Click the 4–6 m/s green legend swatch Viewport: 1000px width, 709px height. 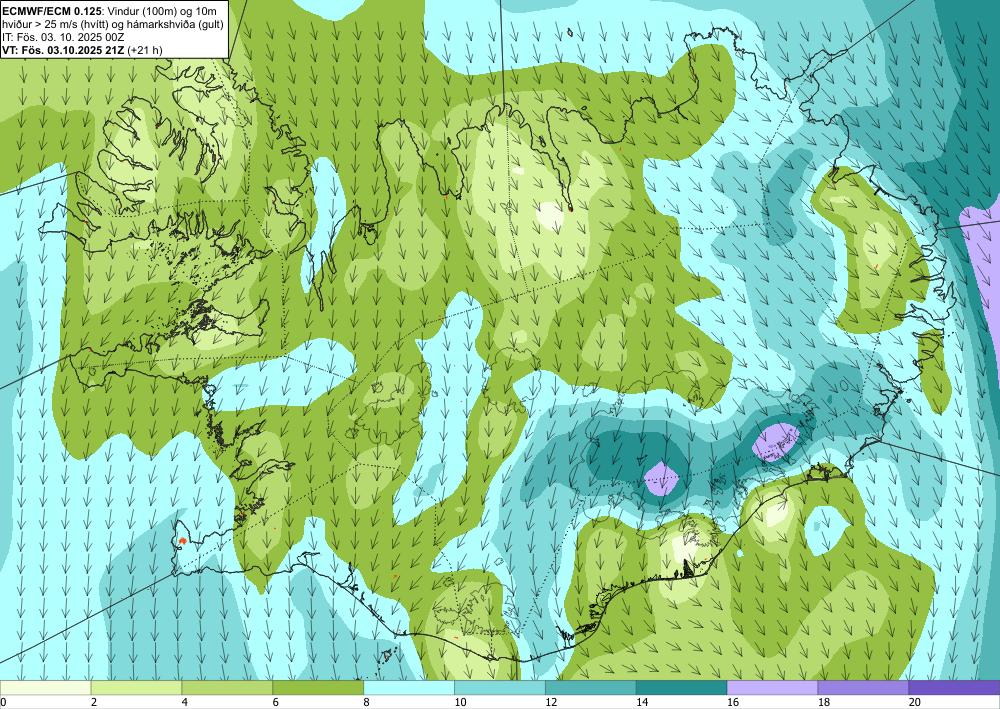227,687
